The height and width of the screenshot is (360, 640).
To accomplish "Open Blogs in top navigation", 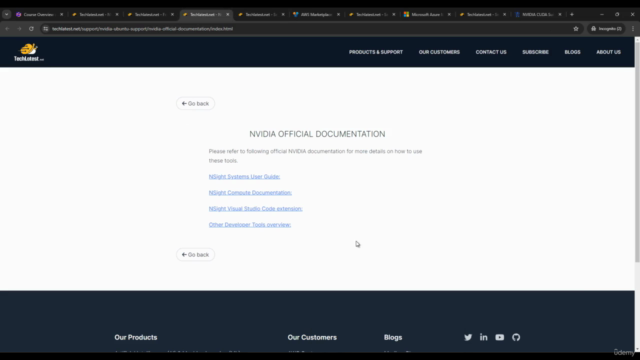I will pos(572,52).
